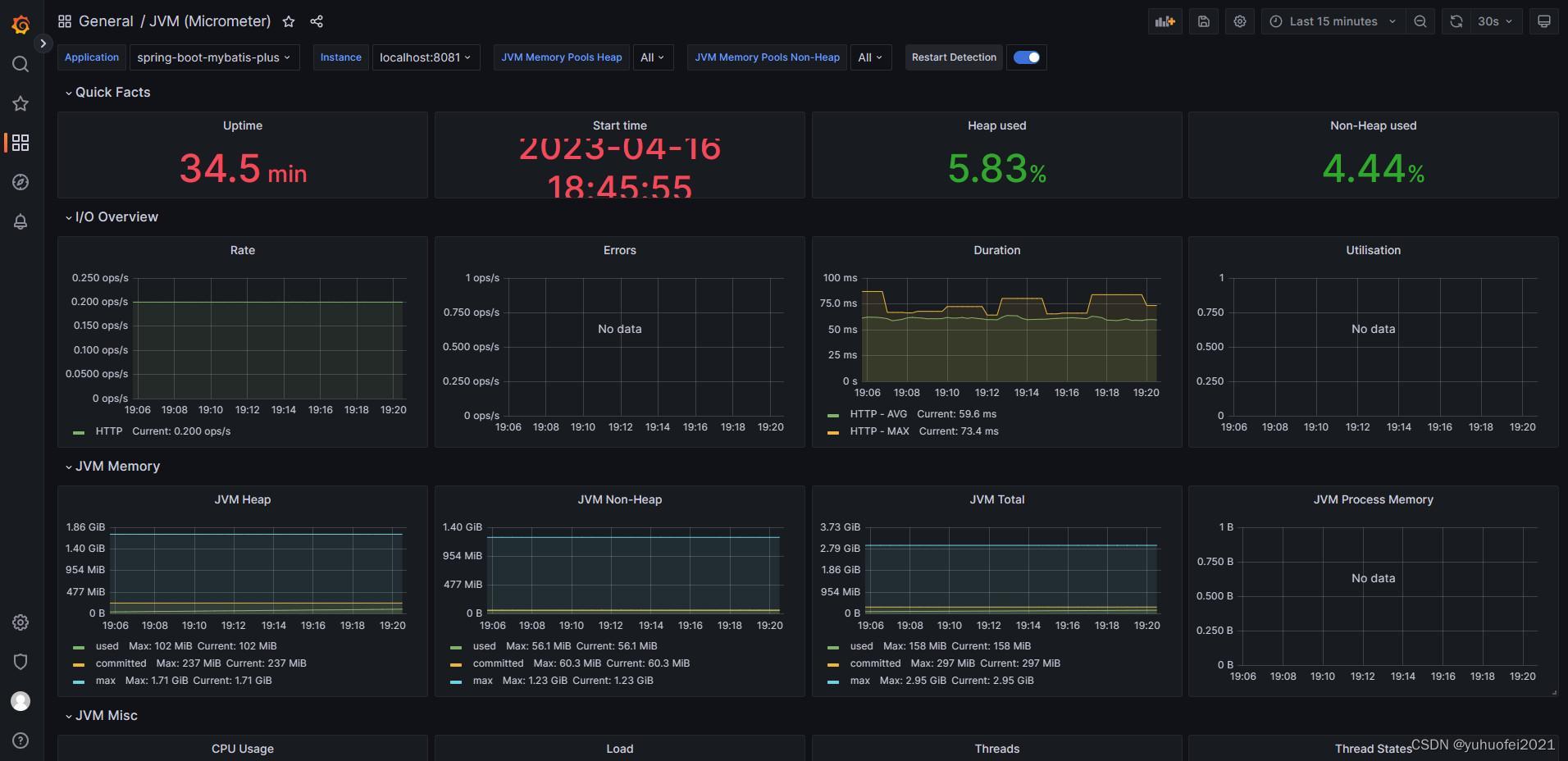
Task: Click blue swatch of JVM Heap max legend
Action: coord(79,681)
